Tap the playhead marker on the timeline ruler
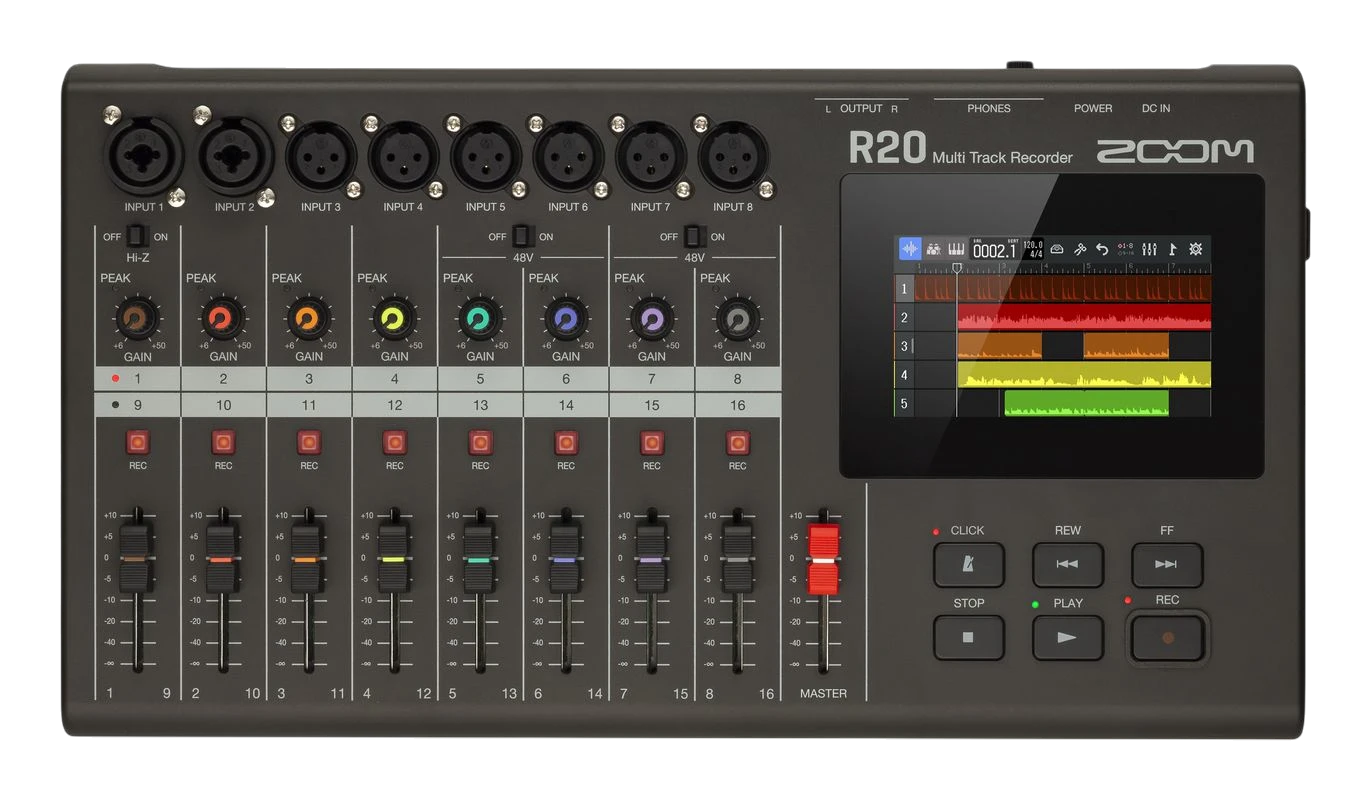 pos(957,269)
